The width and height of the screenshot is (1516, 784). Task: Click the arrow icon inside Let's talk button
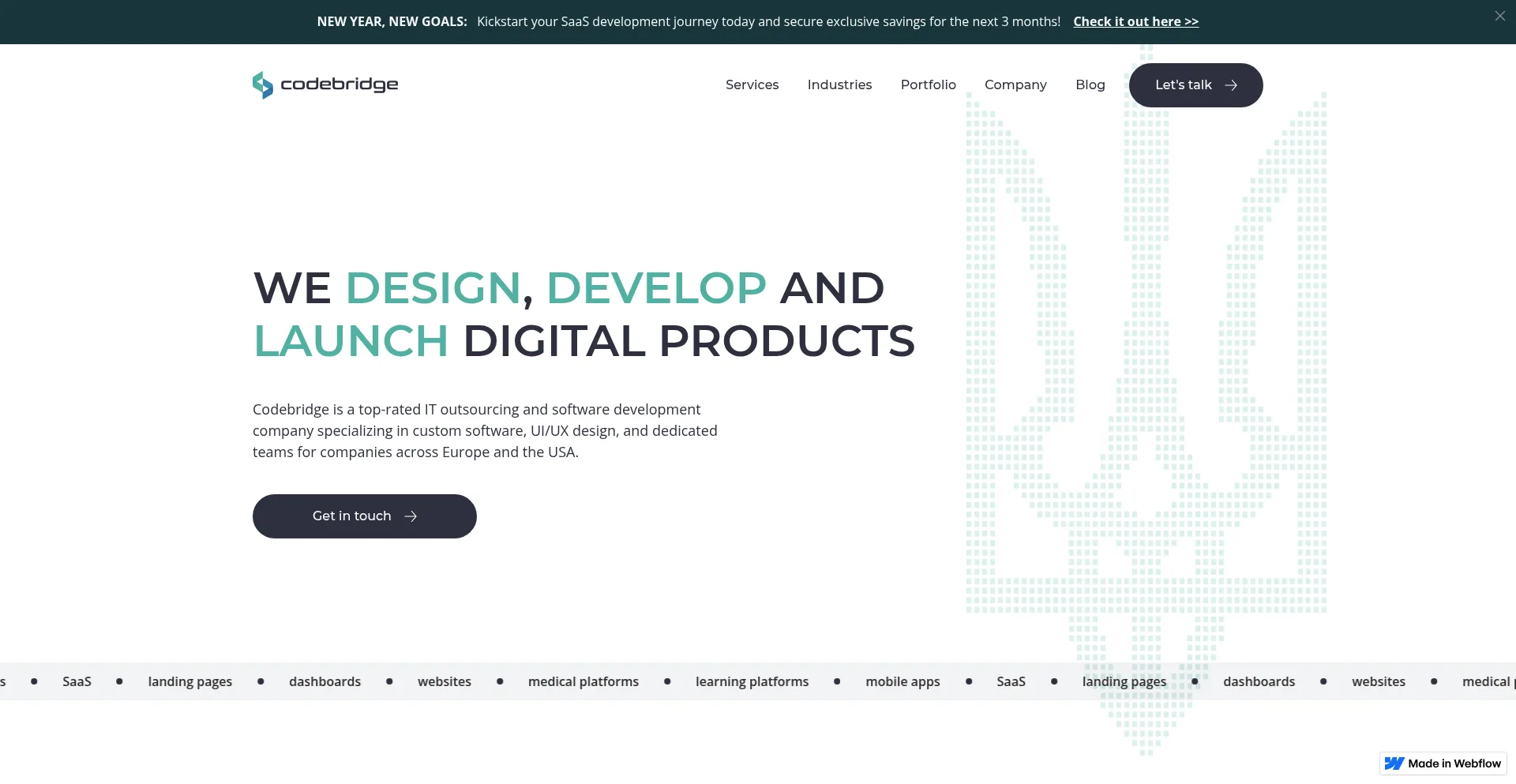(1231, 85)
